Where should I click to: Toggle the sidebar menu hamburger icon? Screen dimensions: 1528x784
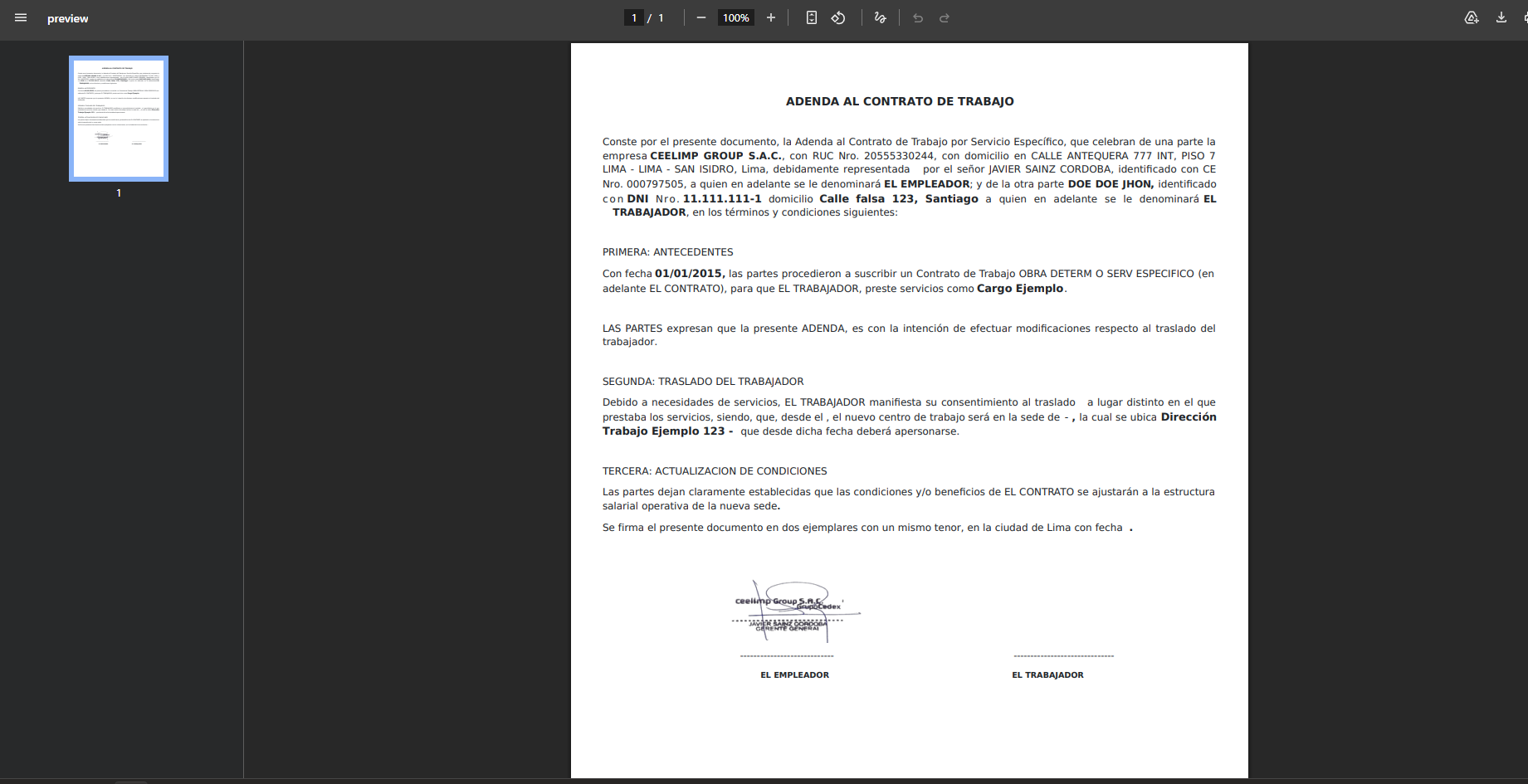[x=21, y=17]
